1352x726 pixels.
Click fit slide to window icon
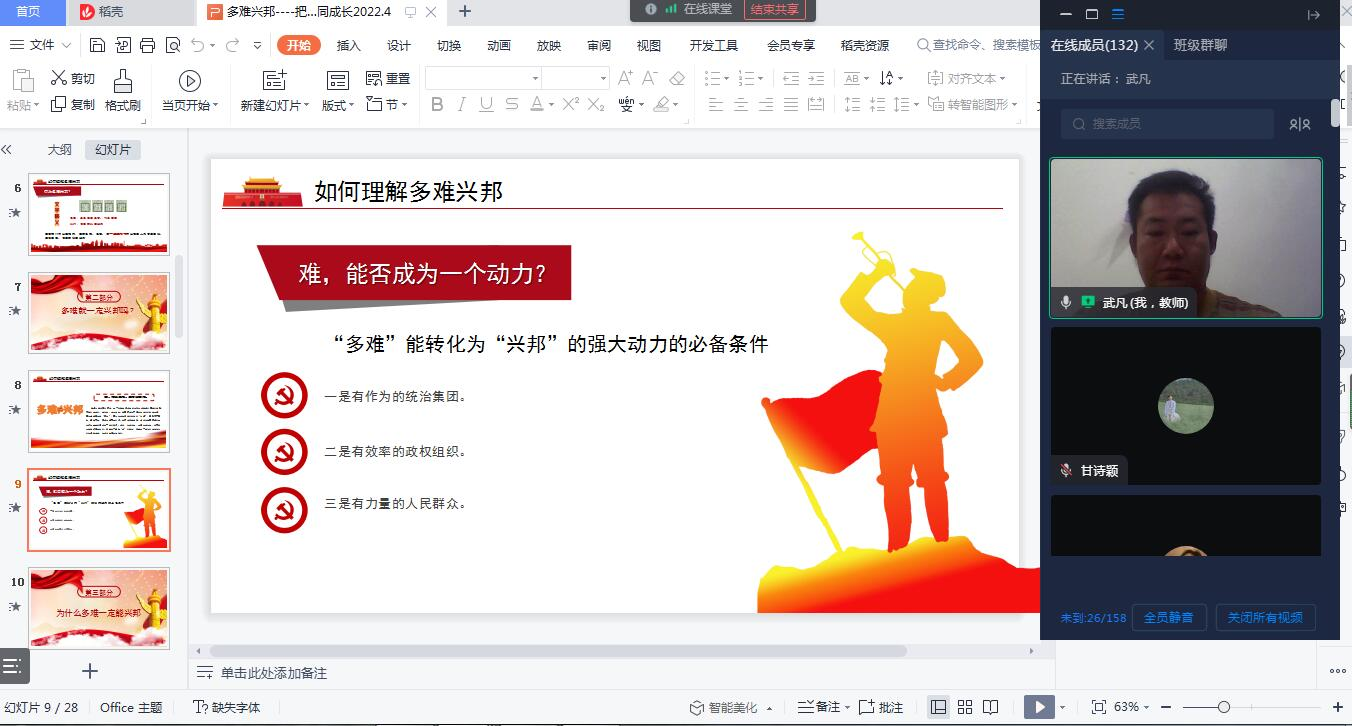tap(1099, 707)
